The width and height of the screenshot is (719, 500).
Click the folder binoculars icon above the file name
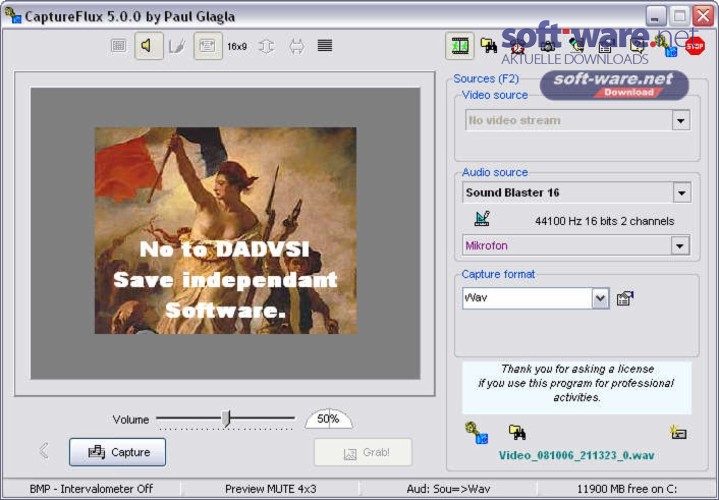517,432
